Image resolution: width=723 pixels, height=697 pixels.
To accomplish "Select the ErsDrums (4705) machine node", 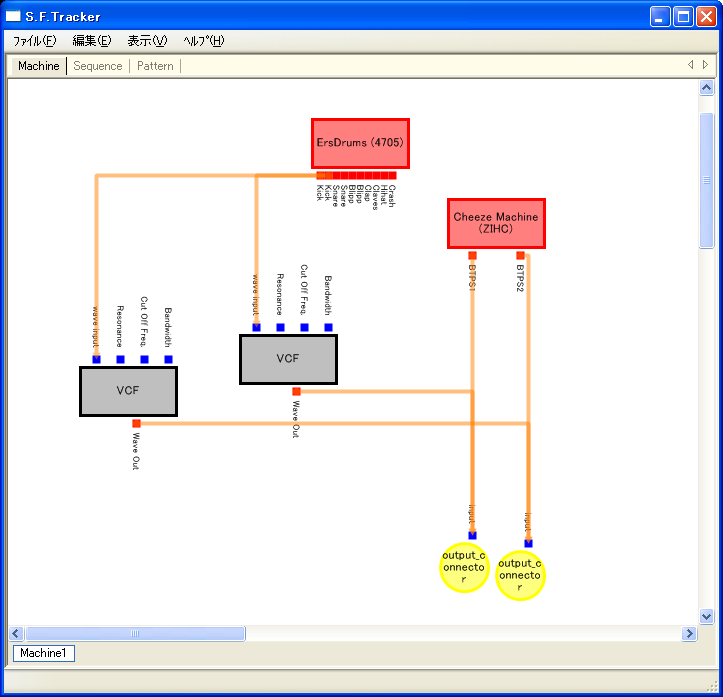I will (360, 143).
